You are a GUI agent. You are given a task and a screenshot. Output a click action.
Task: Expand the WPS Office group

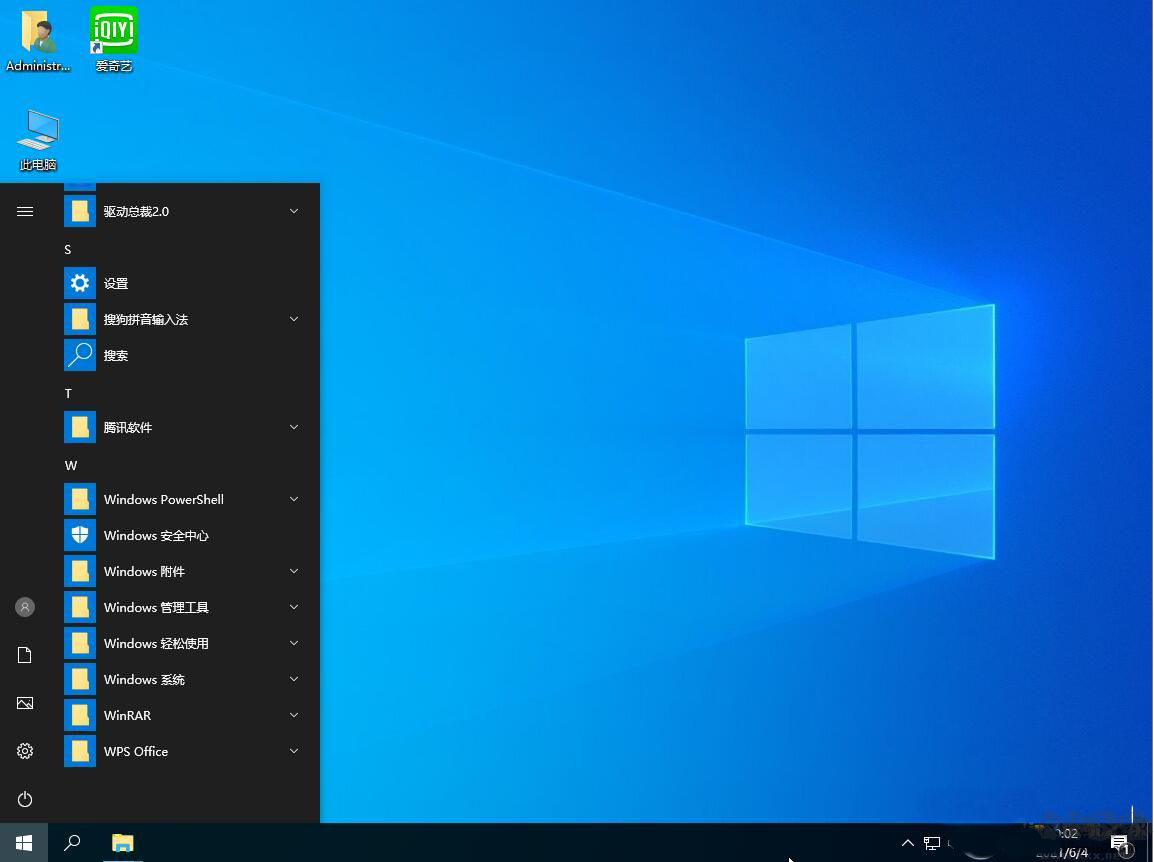click(x=293, y=751)
